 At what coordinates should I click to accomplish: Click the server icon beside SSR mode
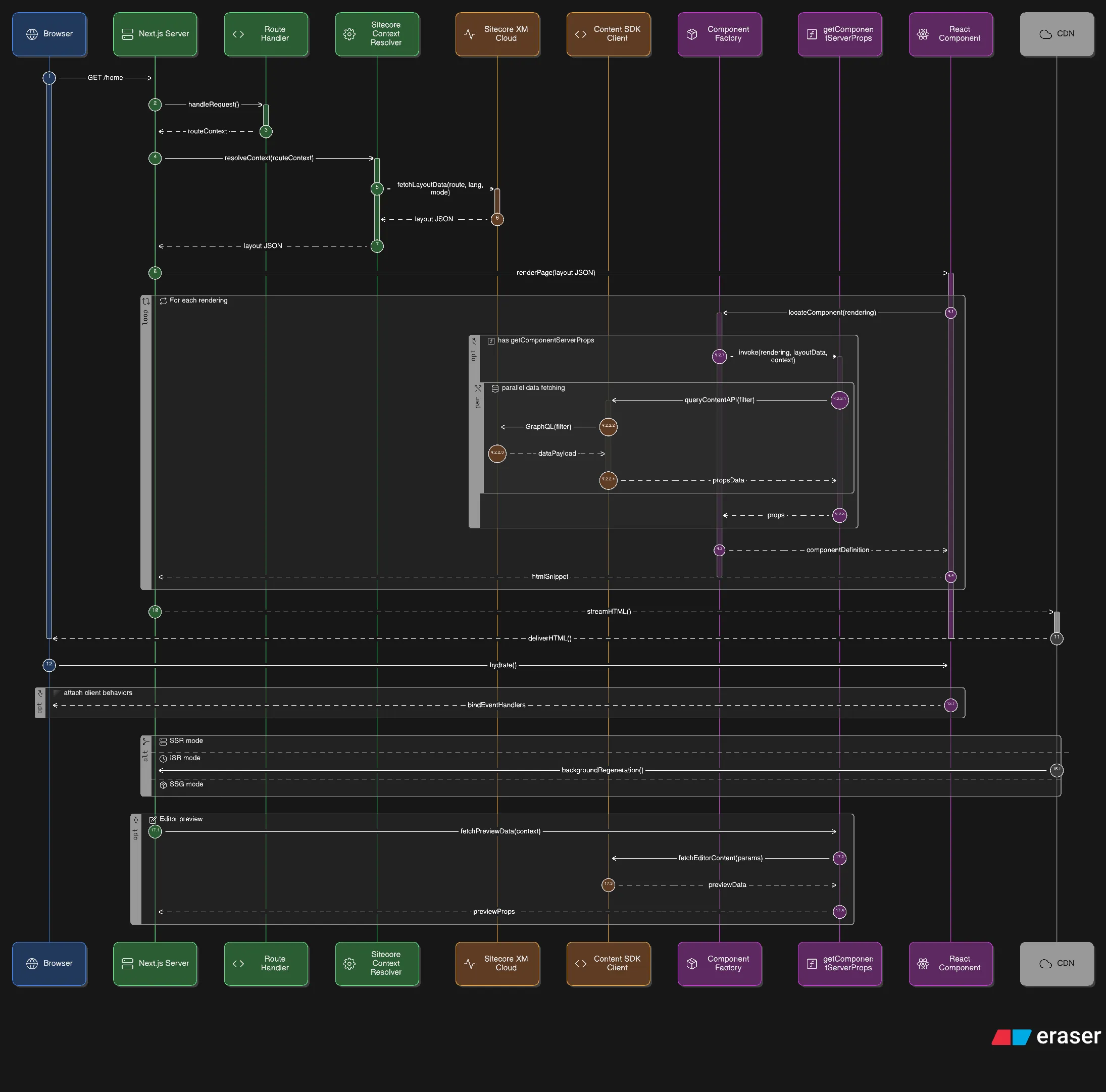click(163, 741)
